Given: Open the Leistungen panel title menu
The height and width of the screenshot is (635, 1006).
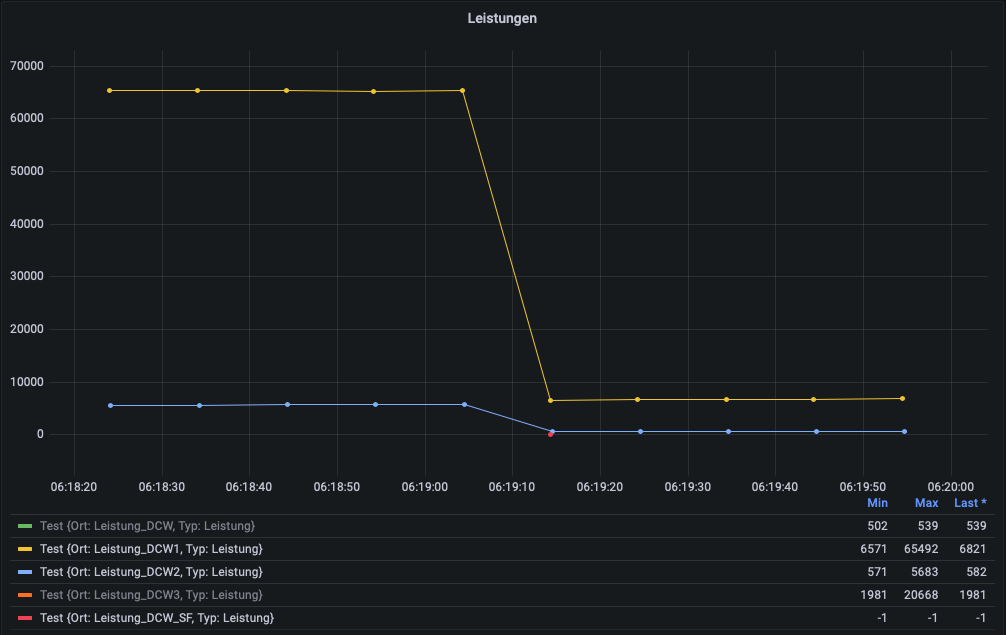Looking at the screenshot, I should pyautogui.click(x=502, y=19).
